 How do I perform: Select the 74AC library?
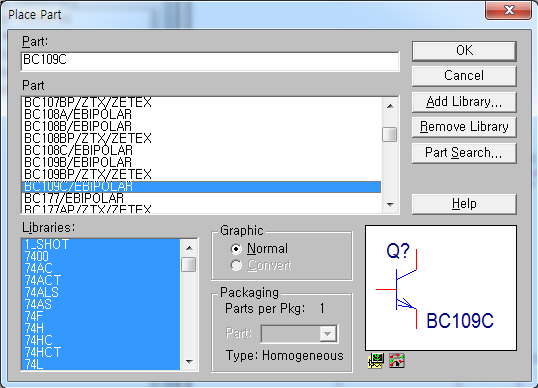tap(101, 268)
